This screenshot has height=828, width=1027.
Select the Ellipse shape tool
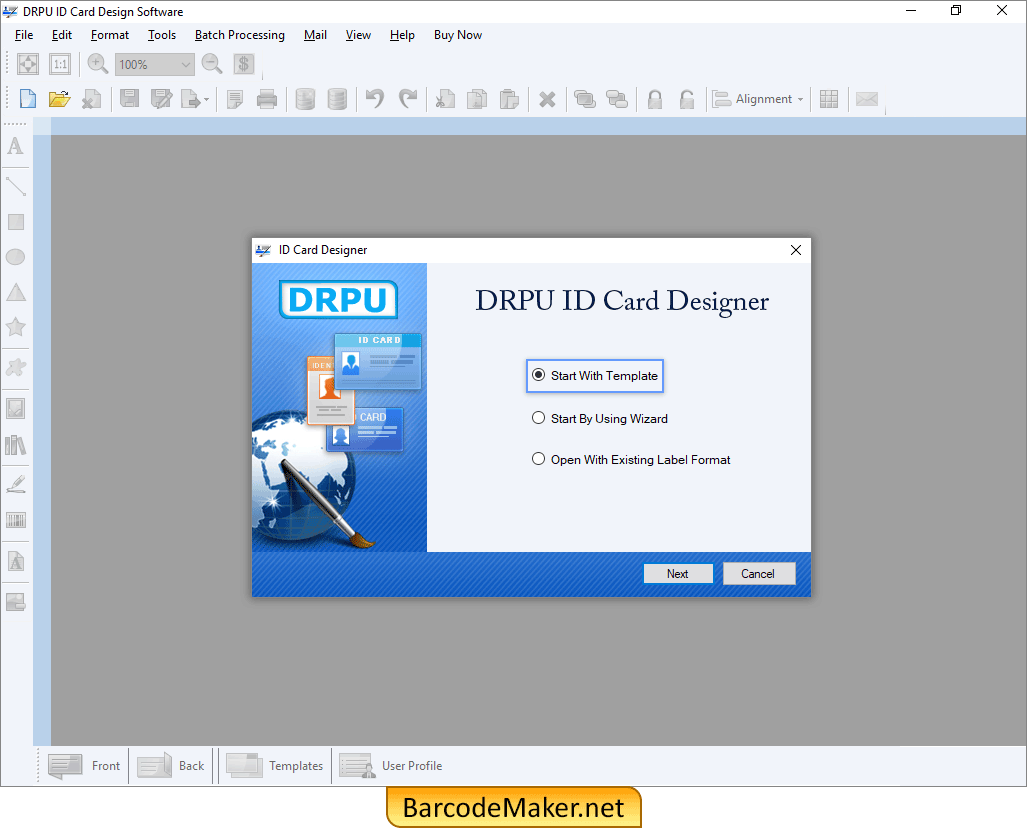pos(16,257)
